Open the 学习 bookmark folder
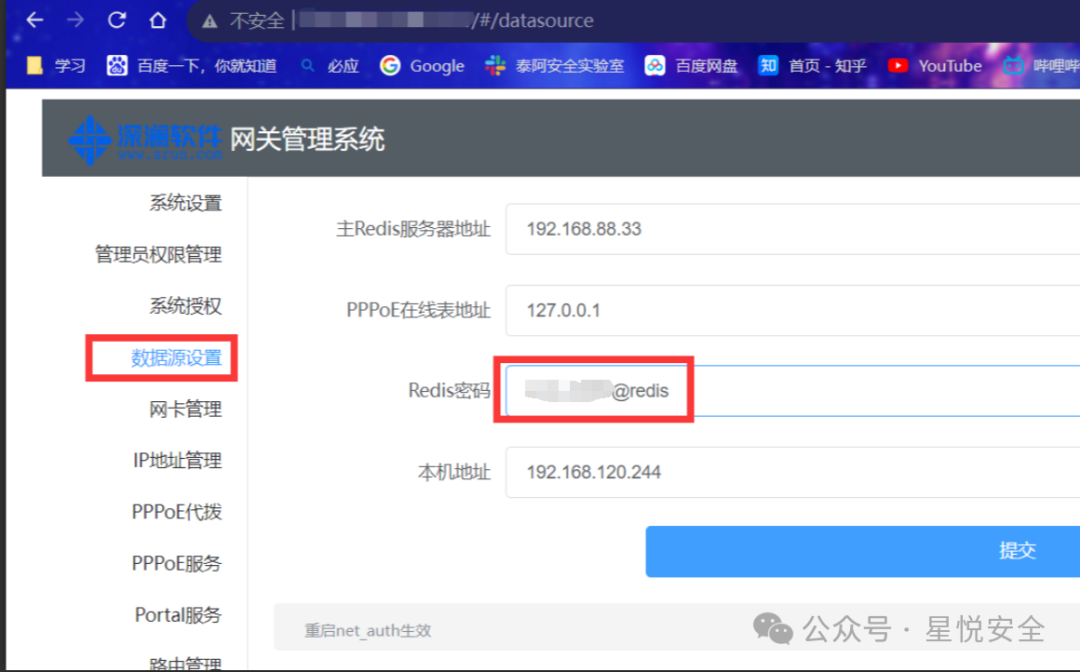This screenshot has width=1080, height=672. click(56, 66)
